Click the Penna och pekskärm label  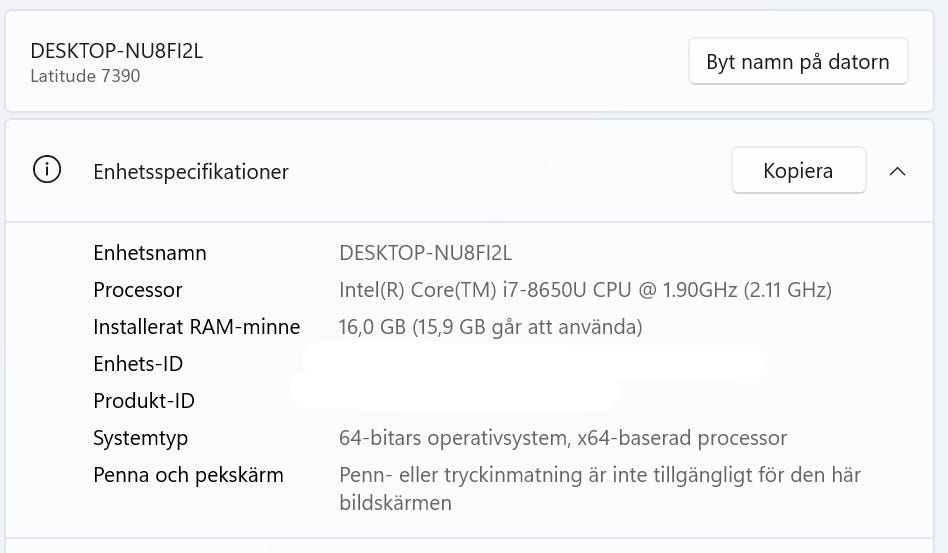point(188,475)
